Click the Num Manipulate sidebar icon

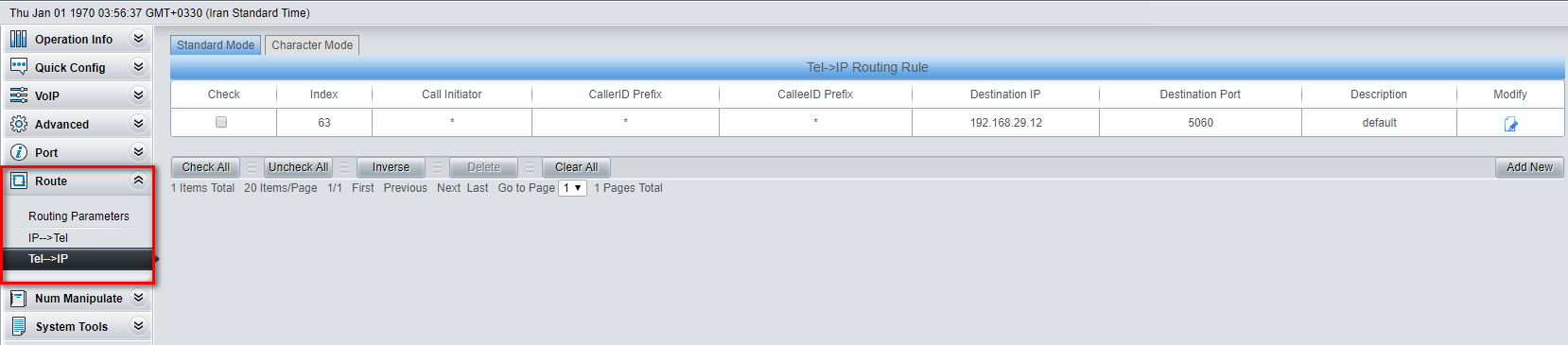[18, 298]
